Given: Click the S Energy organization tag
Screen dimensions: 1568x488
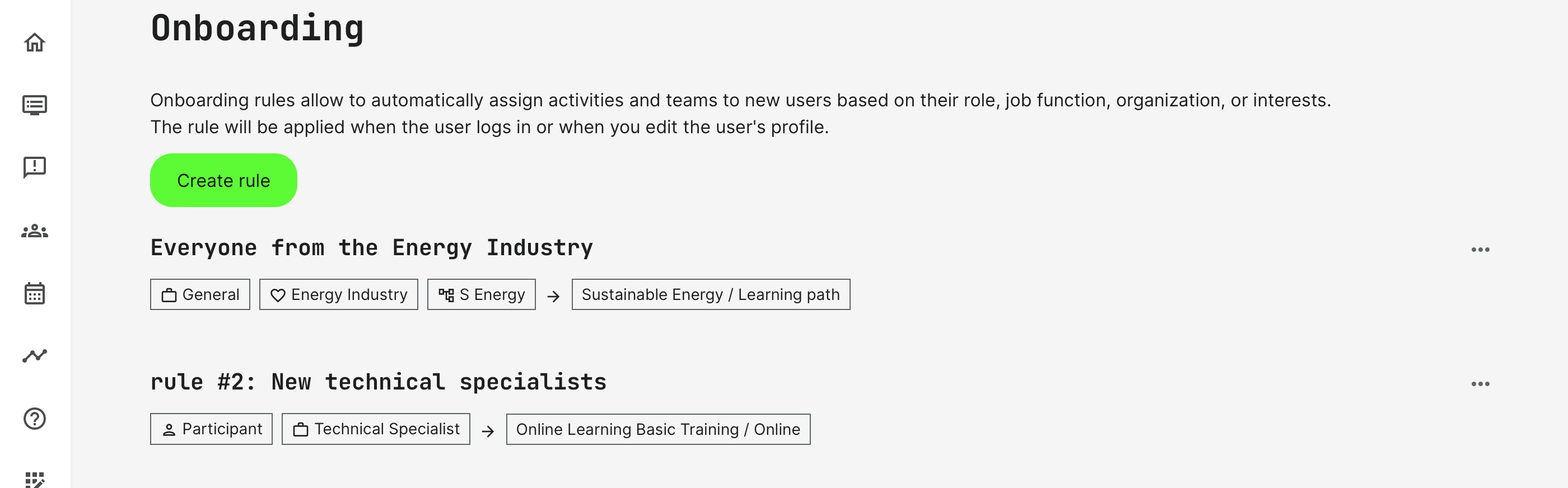Looking at the screenshot, I should point(481,294).
